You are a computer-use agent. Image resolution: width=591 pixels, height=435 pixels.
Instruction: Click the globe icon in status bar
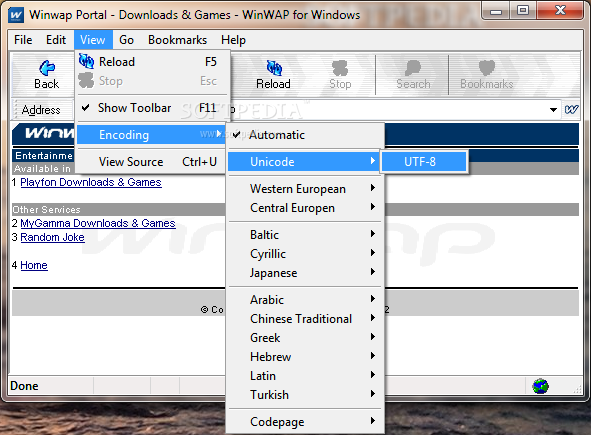point(540,386)
